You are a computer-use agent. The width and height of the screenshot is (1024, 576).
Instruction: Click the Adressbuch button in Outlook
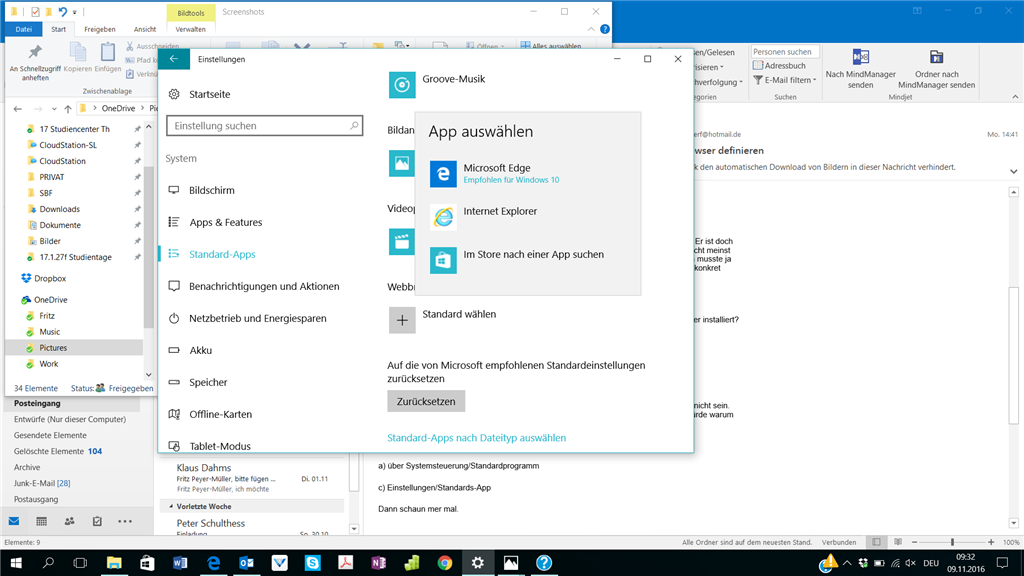[779, 65]
